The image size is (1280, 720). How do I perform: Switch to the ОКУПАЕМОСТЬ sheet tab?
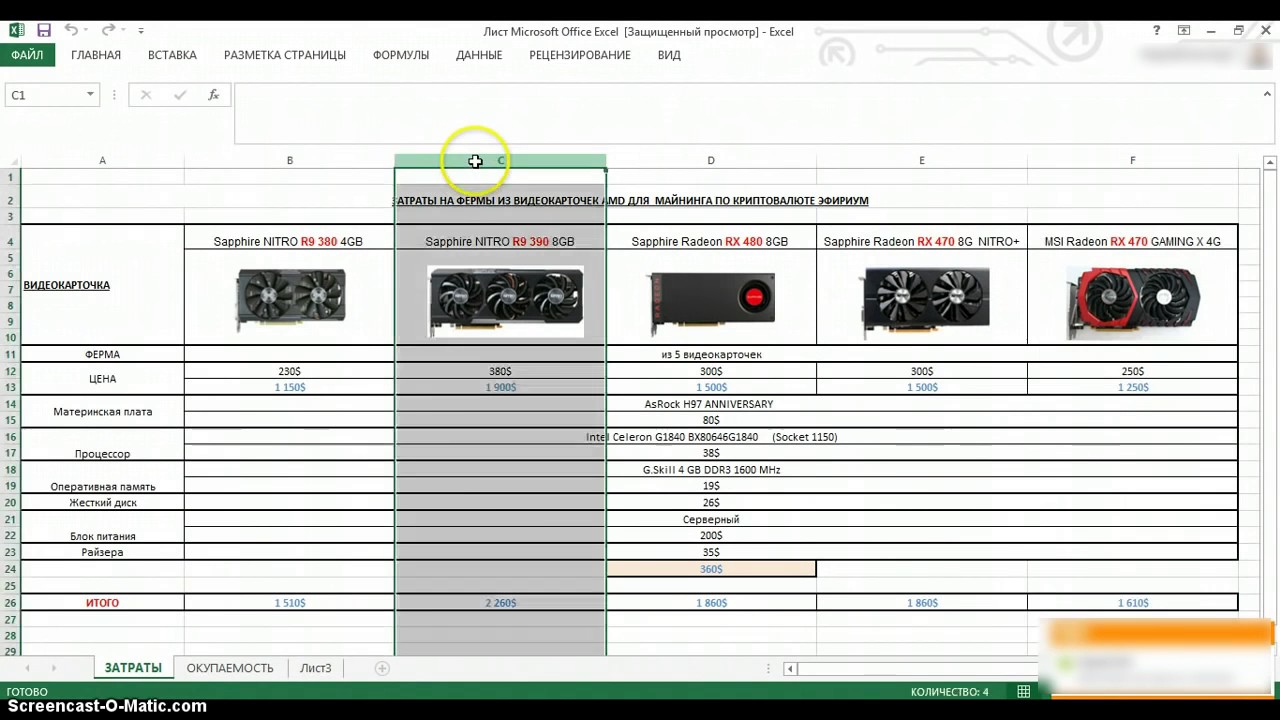[230, 668]
